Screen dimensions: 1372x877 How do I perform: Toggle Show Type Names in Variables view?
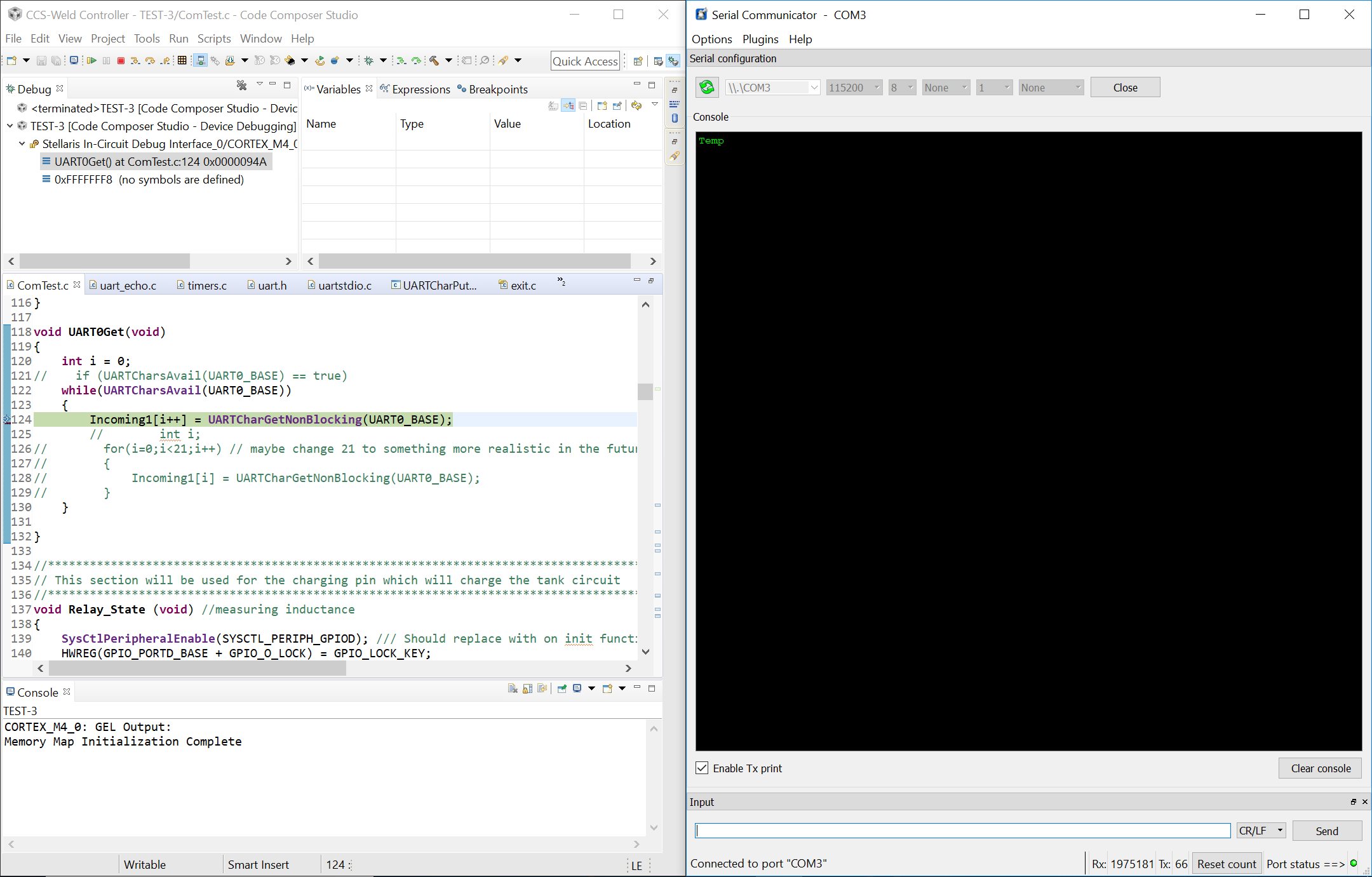pyautogui.click(x=553, y=106)
